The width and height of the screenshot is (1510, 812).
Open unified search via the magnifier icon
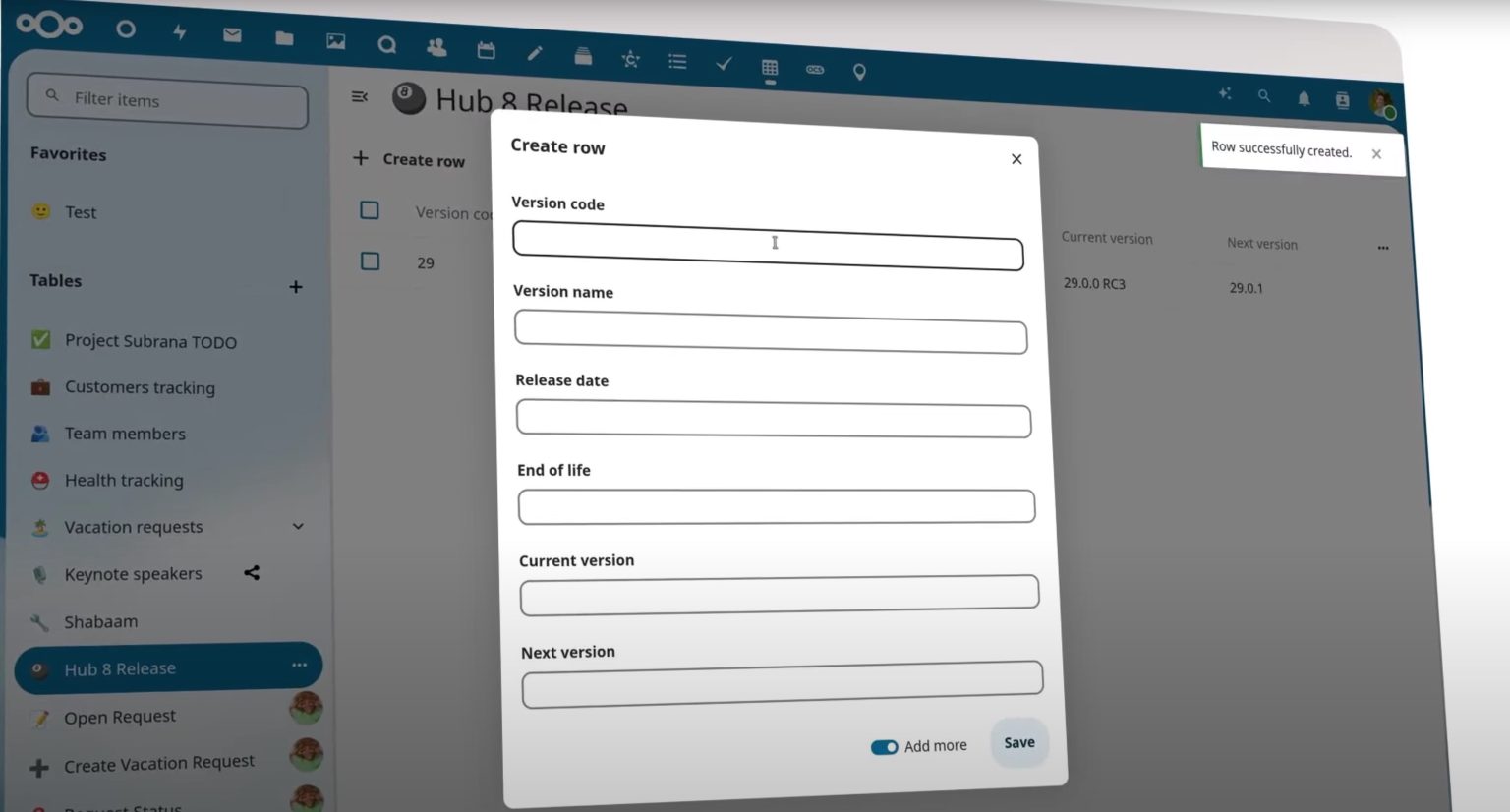[x=1264, y=96]
